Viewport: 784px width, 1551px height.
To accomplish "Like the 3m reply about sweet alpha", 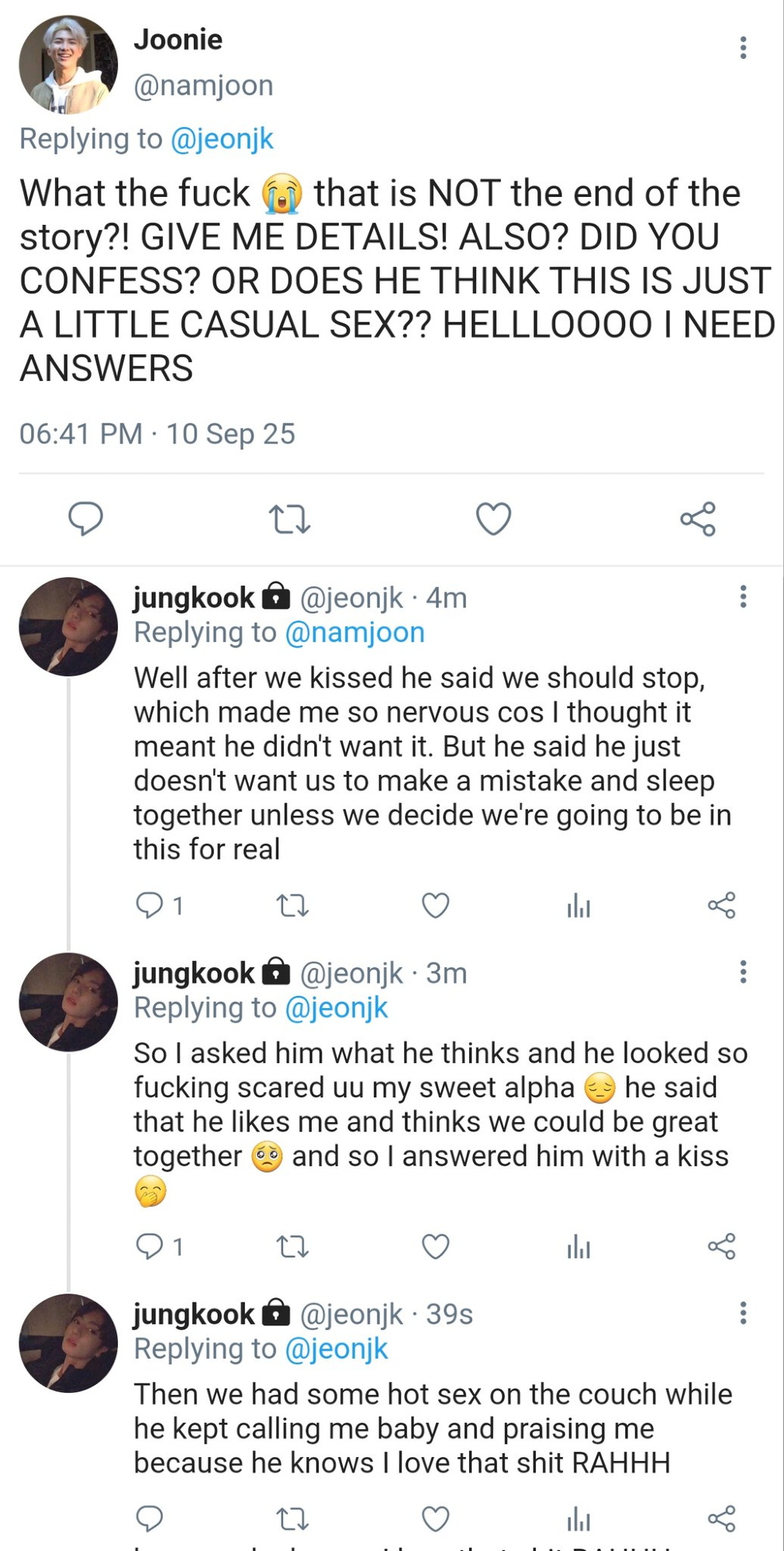I will pos(435,1246).
